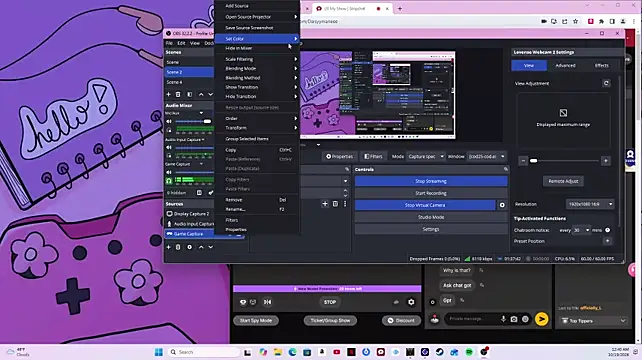The image size is (642, 360).
Task: Expand Transform submenu
Action: [x=258, y=128]
